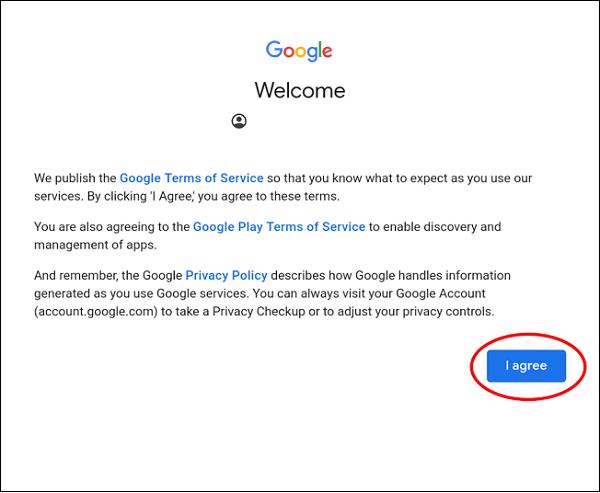The image size is (600, 493).
Task: Click the Google logo at top
Action: pos(299,51)
